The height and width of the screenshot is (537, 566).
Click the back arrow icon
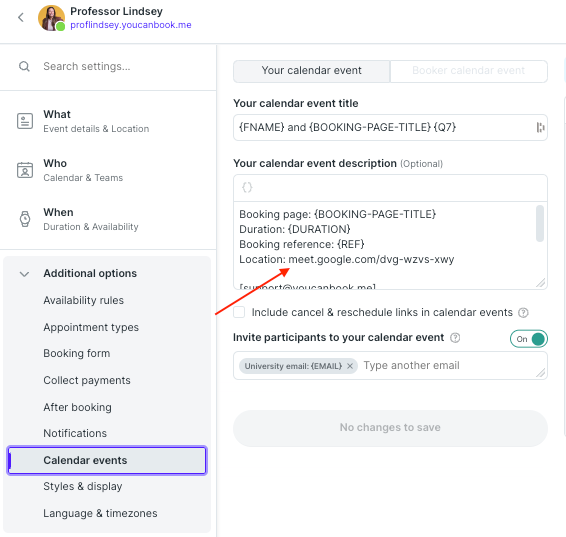(21, 17)
